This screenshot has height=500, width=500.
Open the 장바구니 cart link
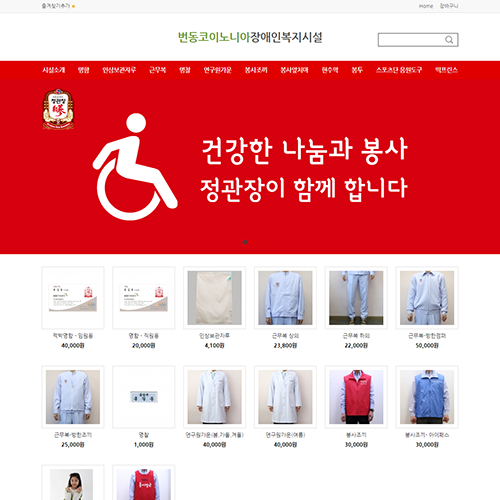click(x=449, y=6)
